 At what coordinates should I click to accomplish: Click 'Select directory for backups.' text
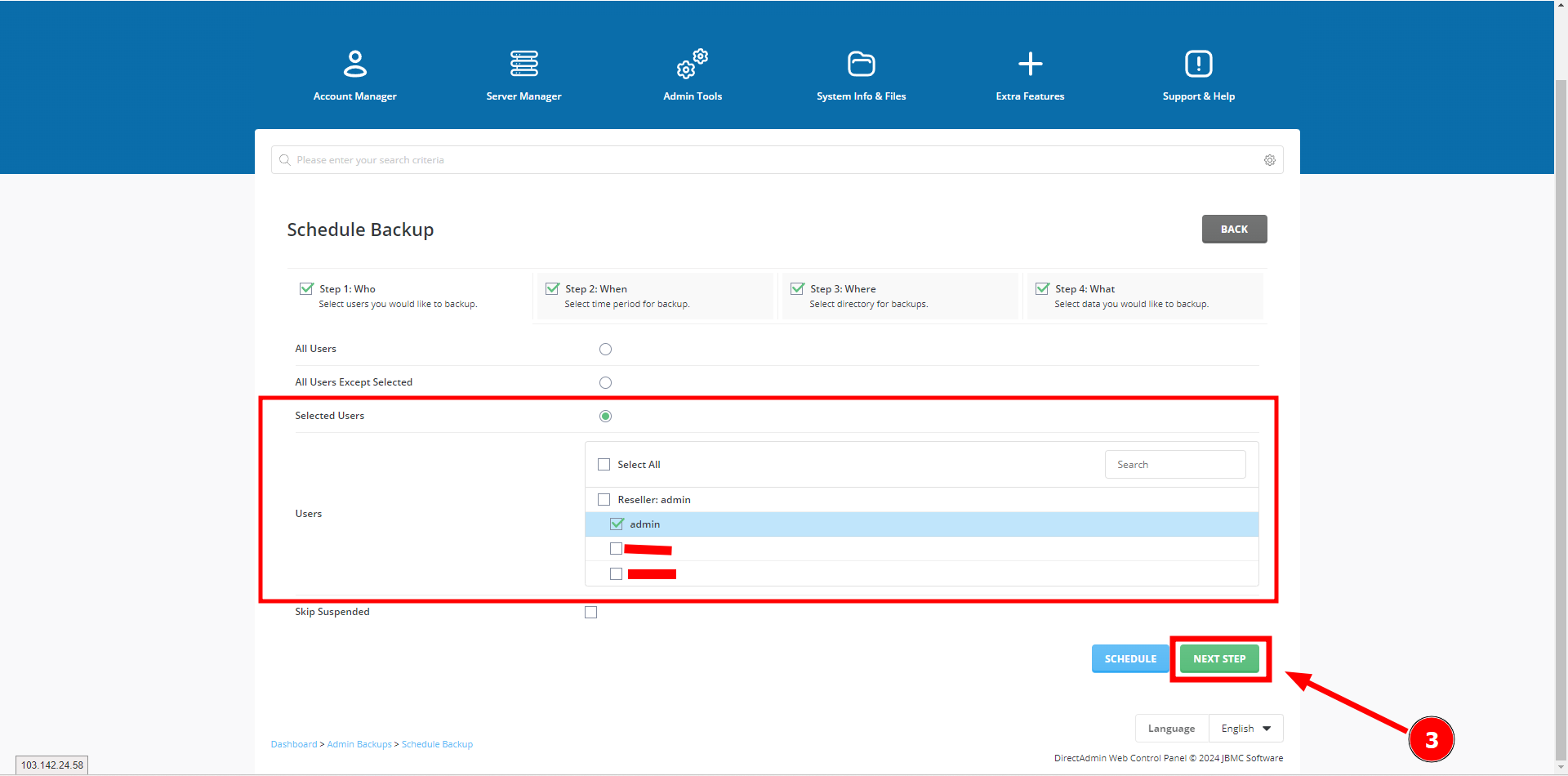click(869, 304)
